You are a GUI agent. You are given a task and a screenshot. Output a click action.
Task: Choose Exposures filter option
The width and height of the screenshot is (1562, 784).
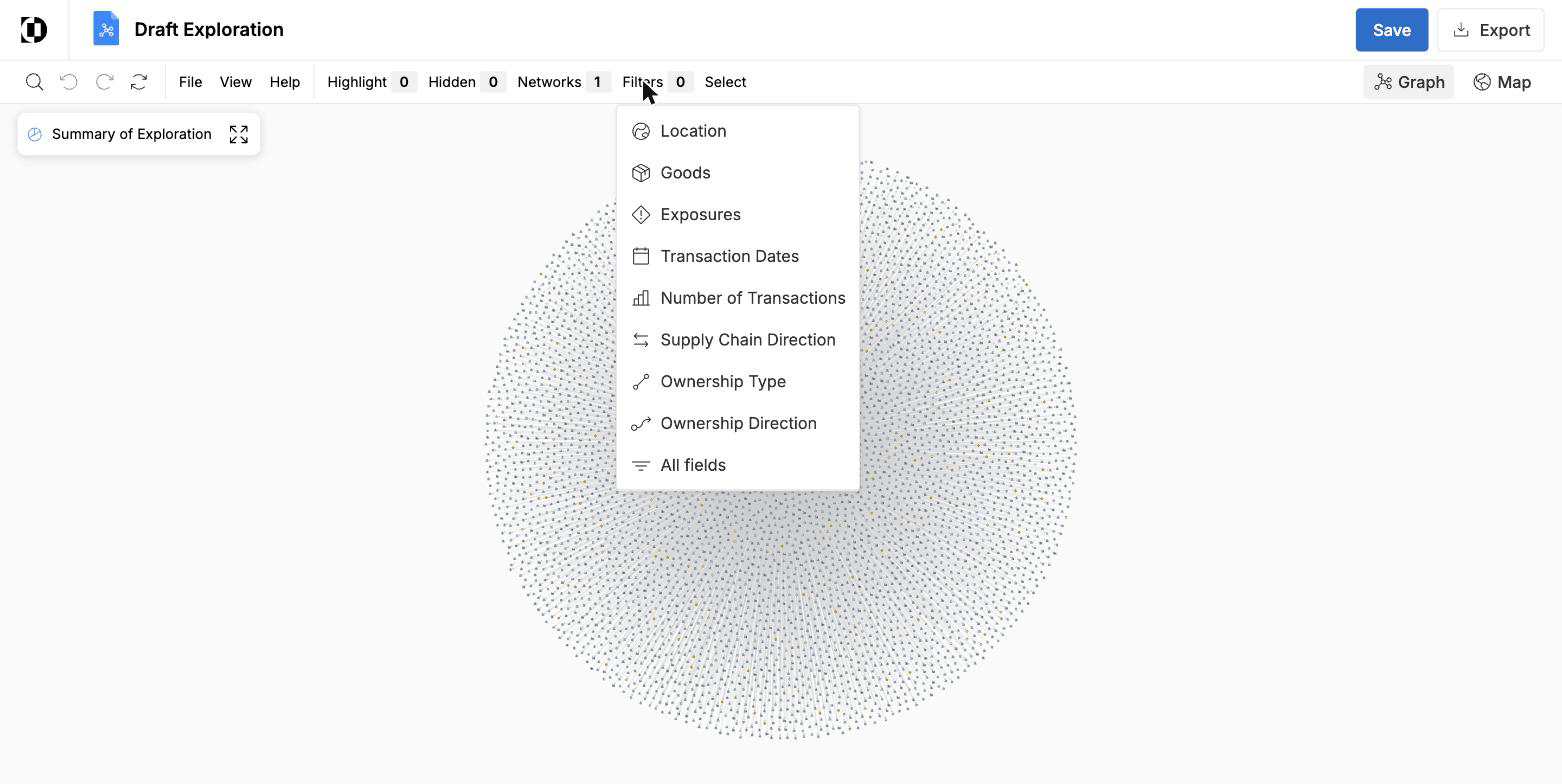738,215
